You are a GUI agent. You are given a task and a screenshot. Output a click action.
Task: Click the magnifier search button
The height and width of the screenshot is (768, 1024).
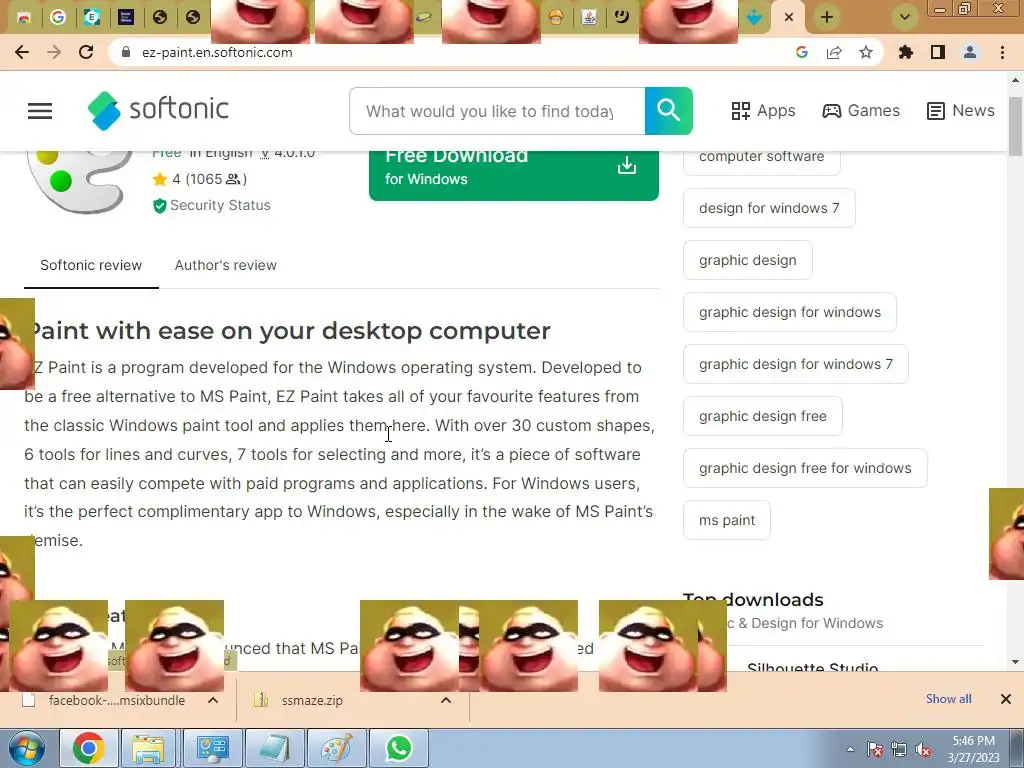click(x=668, y=110)
